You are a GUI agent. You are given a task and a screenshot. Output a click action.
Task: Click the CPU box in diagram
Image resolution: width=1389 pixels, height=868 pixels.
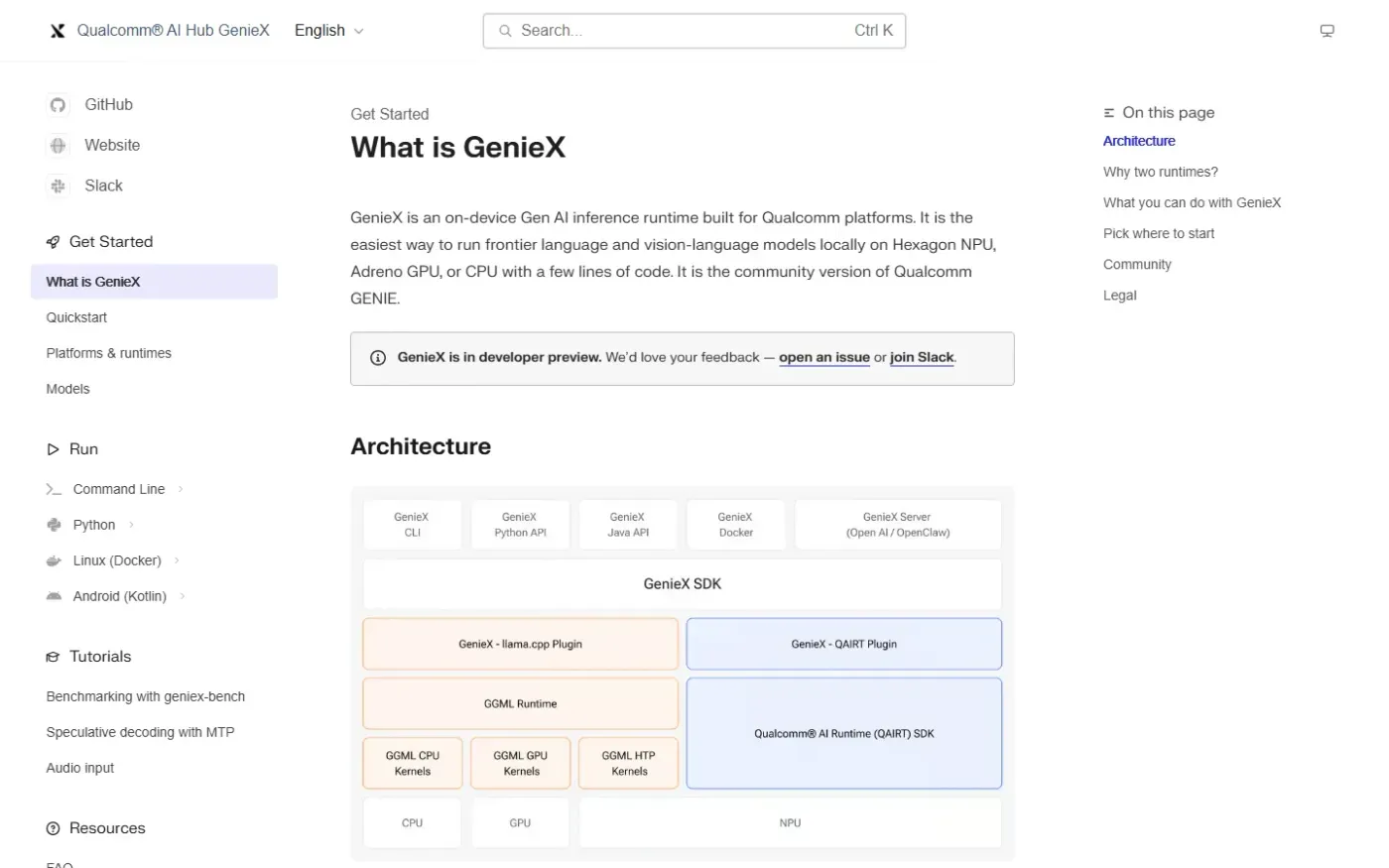[412, 822]
